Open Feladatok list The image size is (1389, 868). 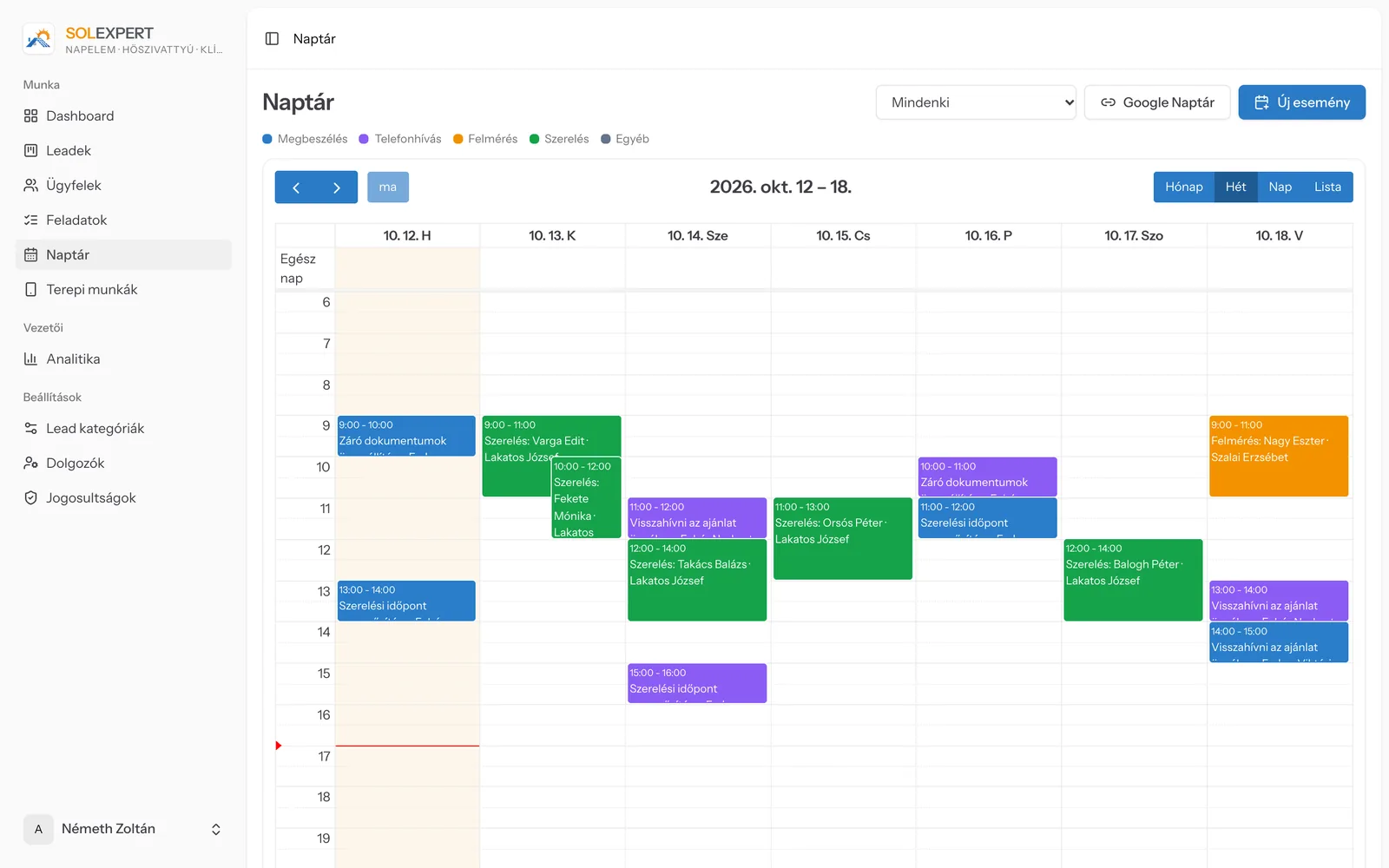click(123, 220)
